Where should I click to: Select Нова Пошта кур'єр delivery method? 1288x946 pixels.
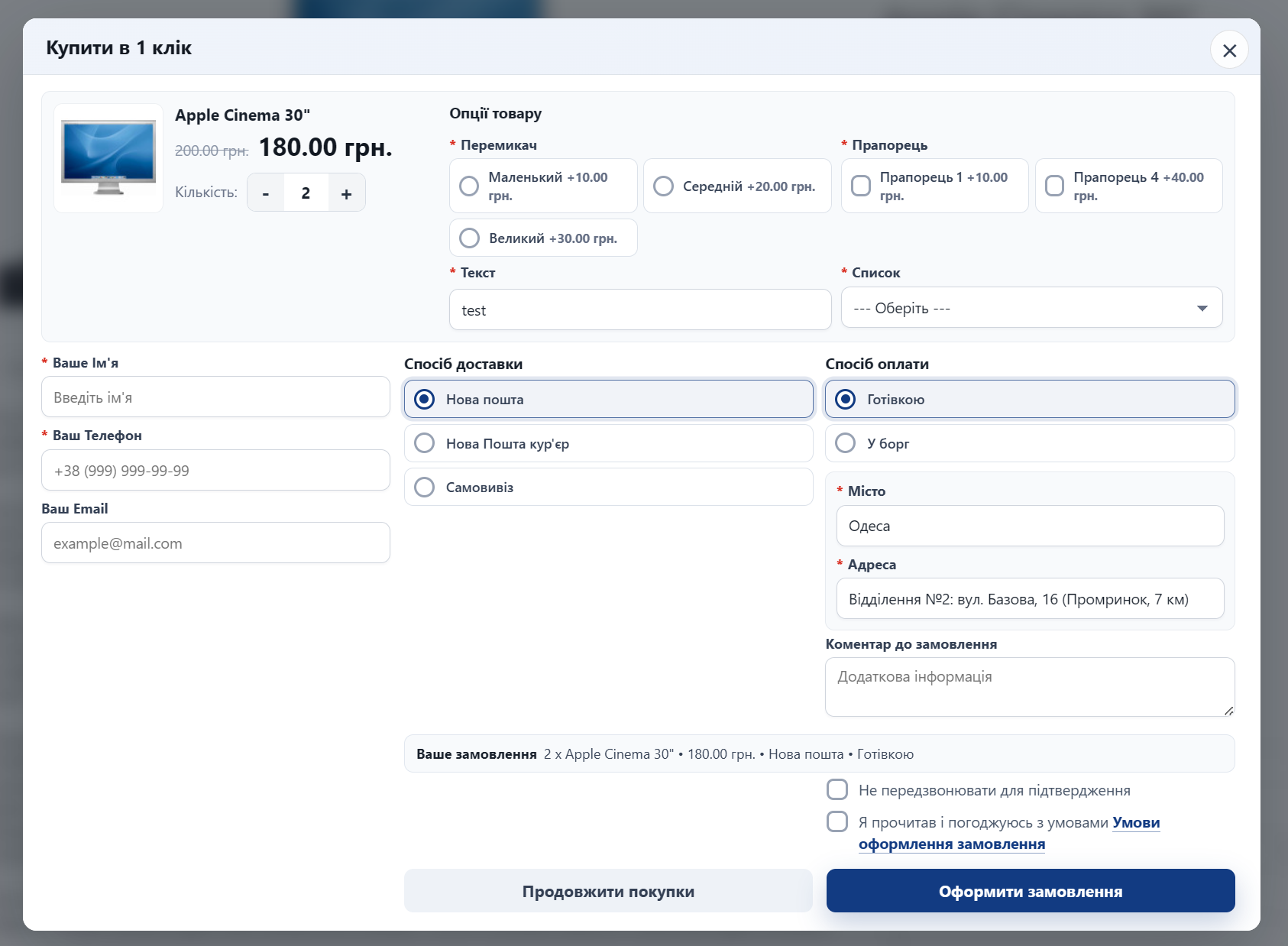(608, 443)
